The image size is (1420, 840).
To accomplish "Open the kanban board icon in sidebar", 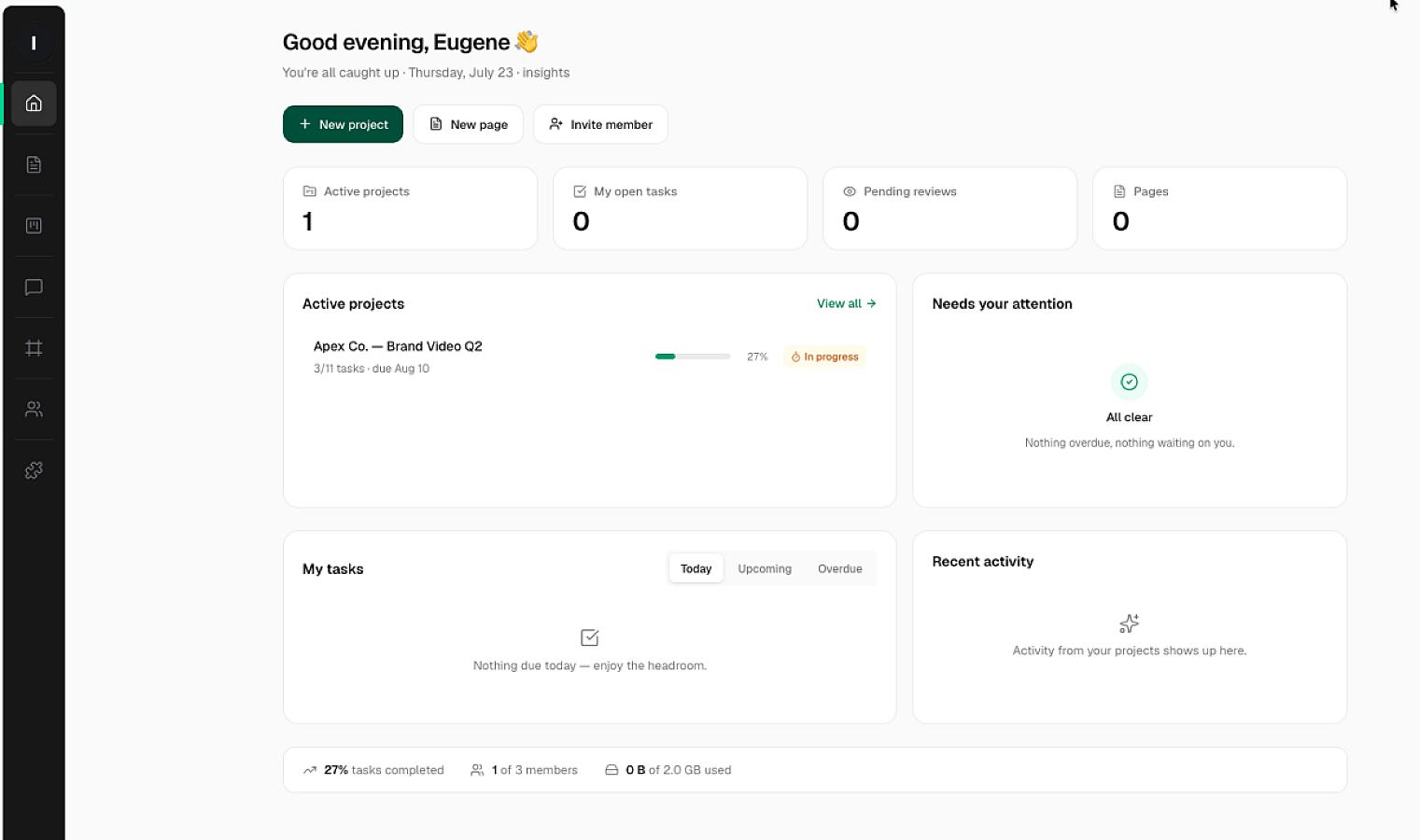I will 34,226.
